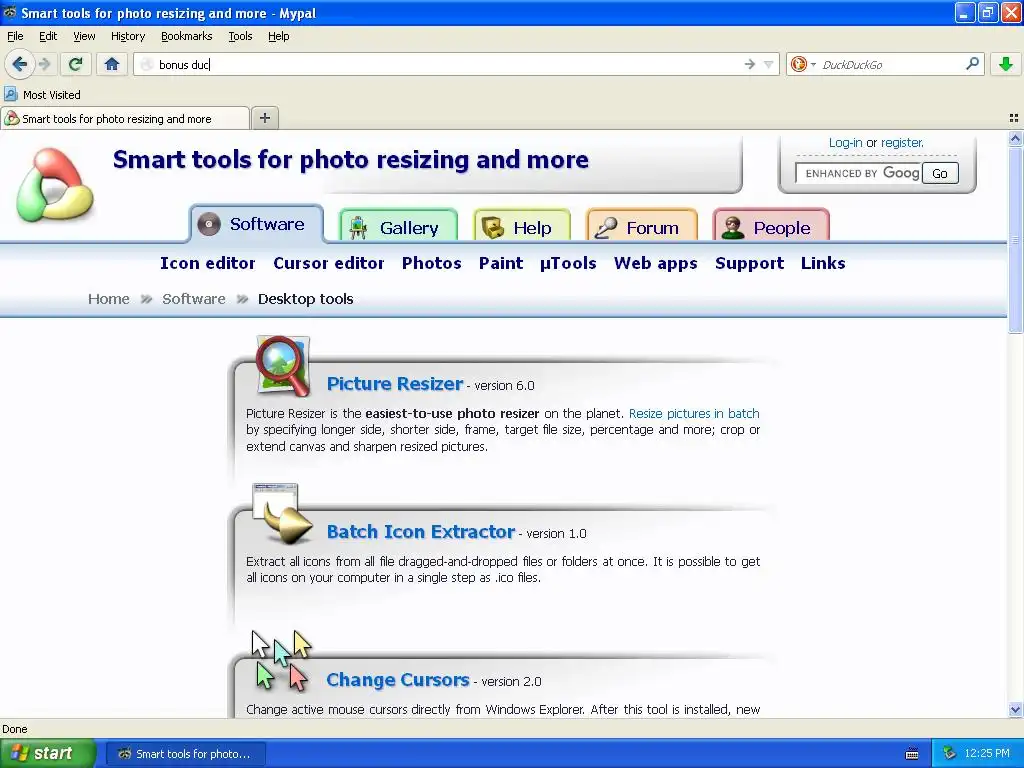Click the page scrollbar down arrow
The height and width of the screenshot is (768, 1024).
click(x=1015, y=710)
